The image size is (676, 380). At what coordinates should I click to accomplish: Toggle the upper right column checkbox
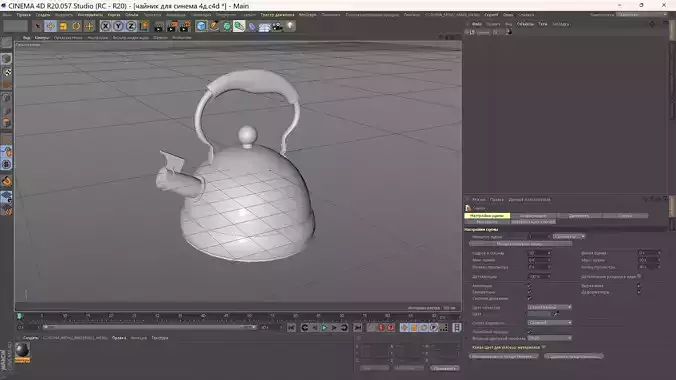point(639,286)
